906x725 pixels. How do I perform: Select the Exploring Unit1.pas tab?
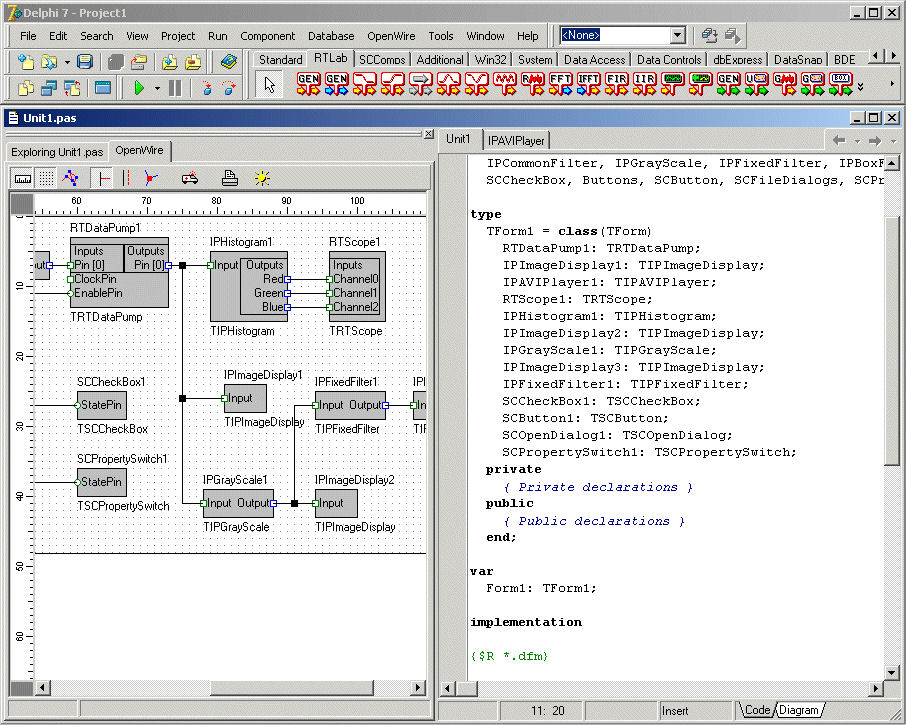(57, 152)
